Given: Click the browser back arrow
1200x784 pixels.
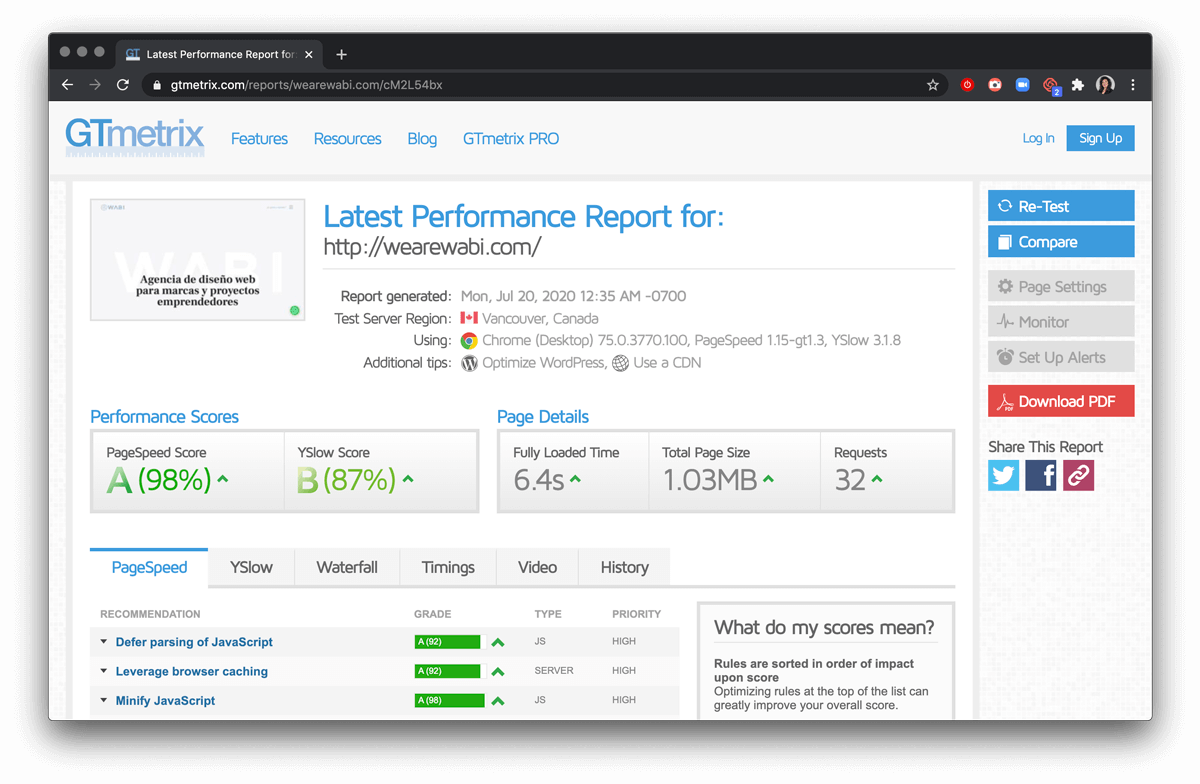Looking at the screenshot, I should 67,85.
